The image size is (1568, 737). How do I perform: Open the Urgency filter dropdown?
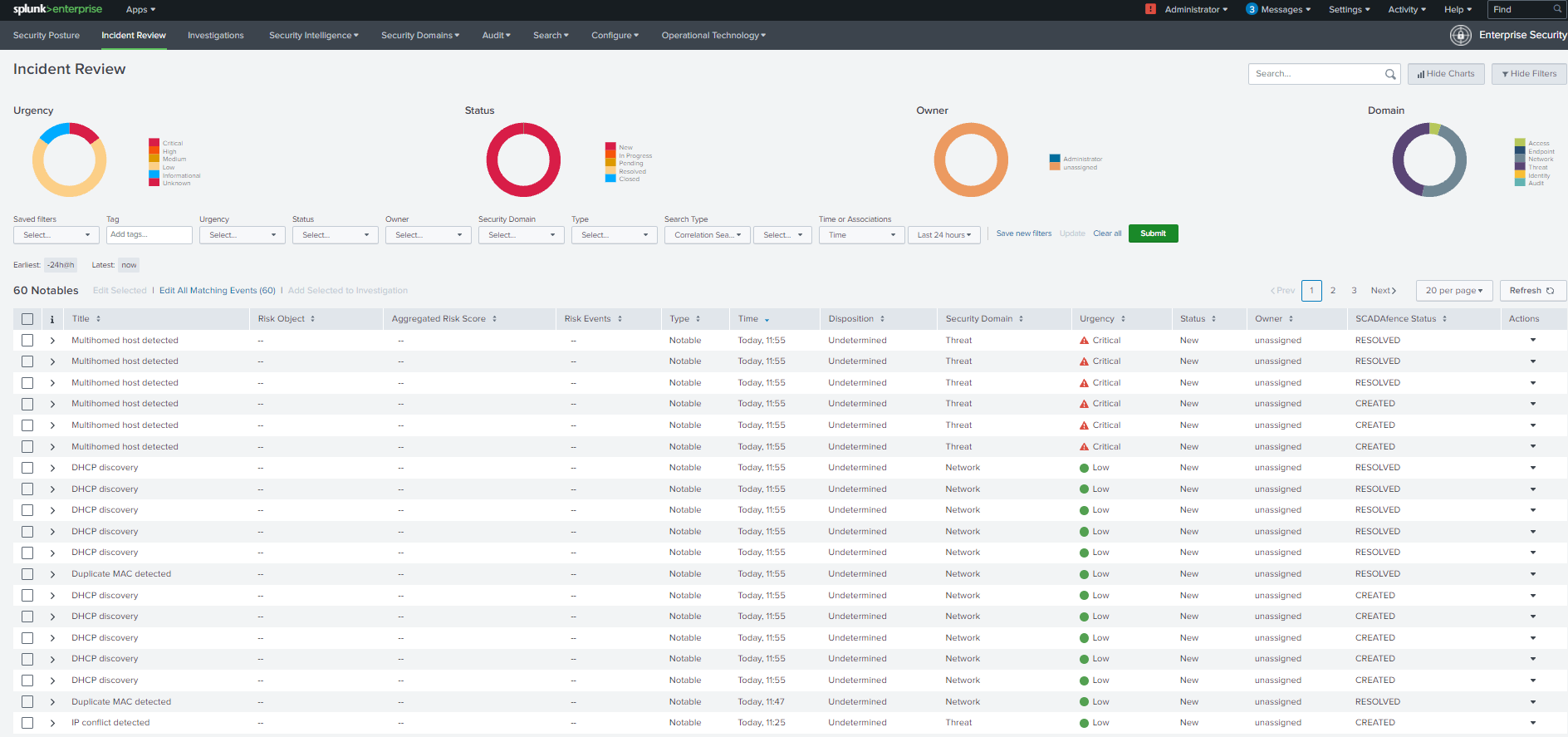242,235
